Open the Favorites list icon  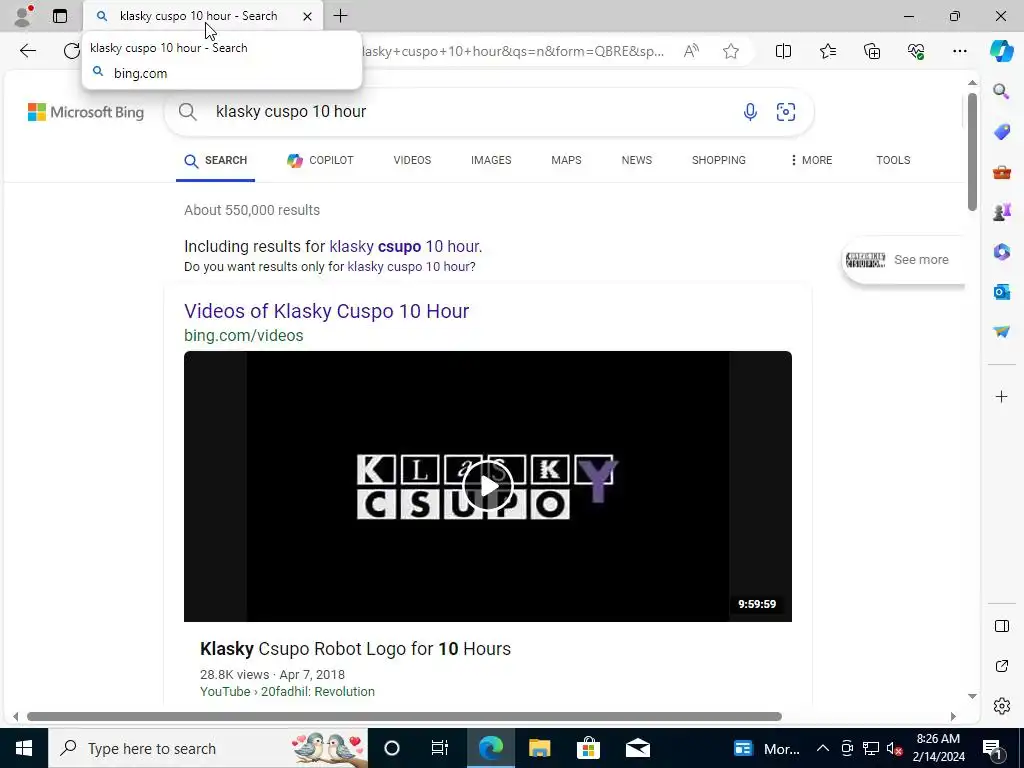pyautogui.click(x=827, y=51)
